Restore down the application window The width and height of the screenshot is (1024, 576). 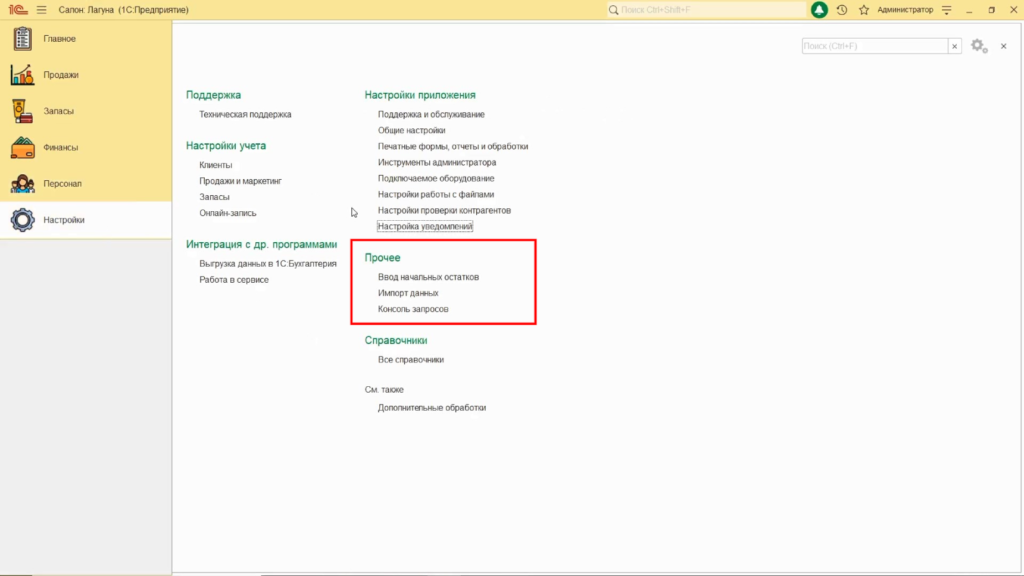991,10
